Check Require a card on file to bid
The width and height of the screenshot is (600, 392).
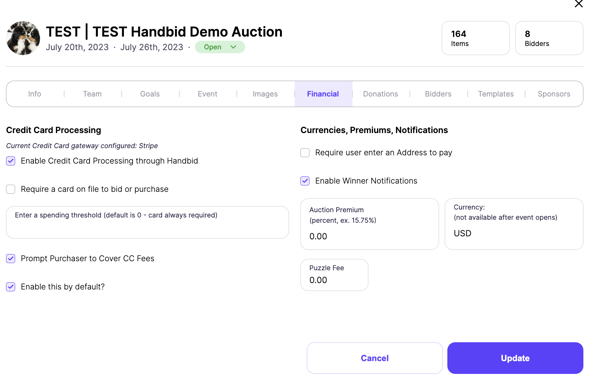(x=11, y=189)
